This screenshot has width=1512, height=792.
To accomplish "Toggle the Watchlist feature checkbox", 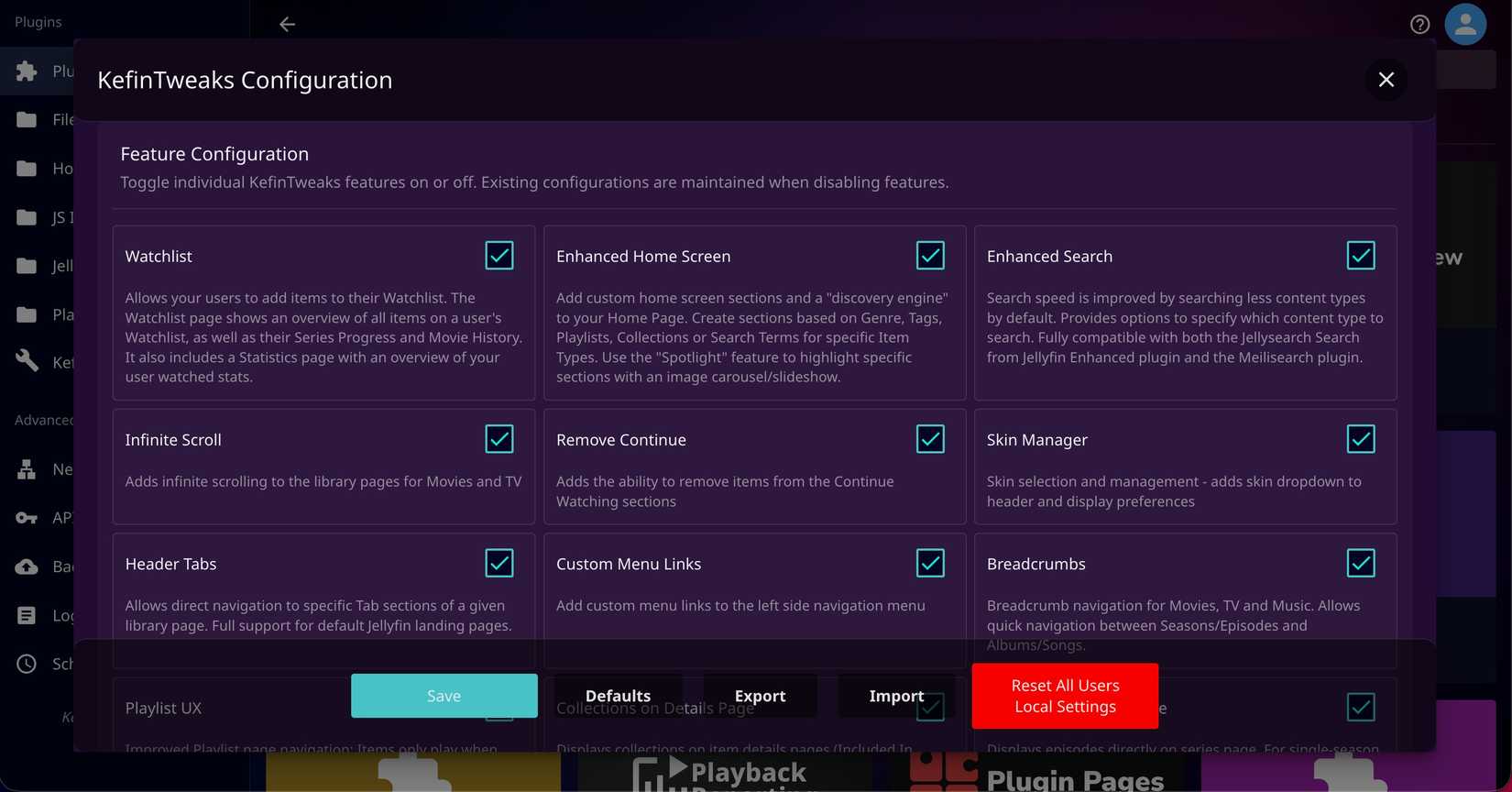I will click(x=499, y=256).
